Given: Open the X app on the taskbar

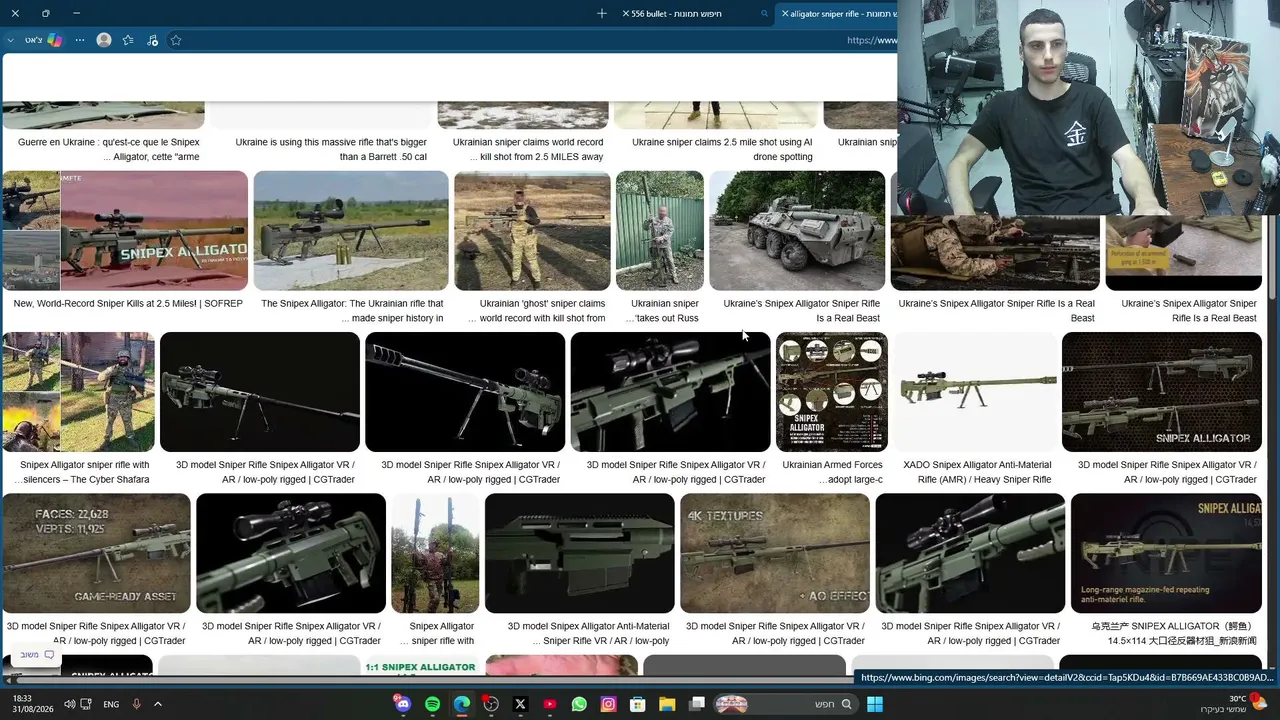Looking at the screenshot, I should (520, 704).
